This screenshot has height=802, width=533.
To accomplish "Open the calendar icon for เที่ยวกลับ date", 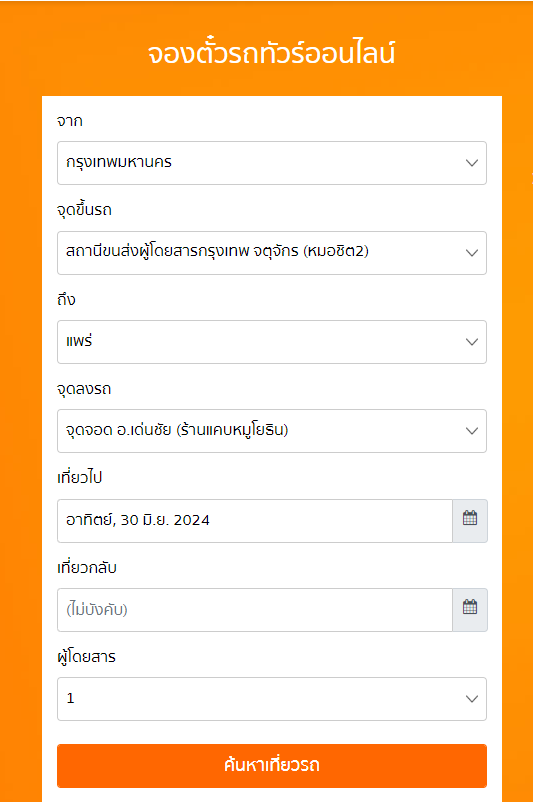I will click(470, 610).
